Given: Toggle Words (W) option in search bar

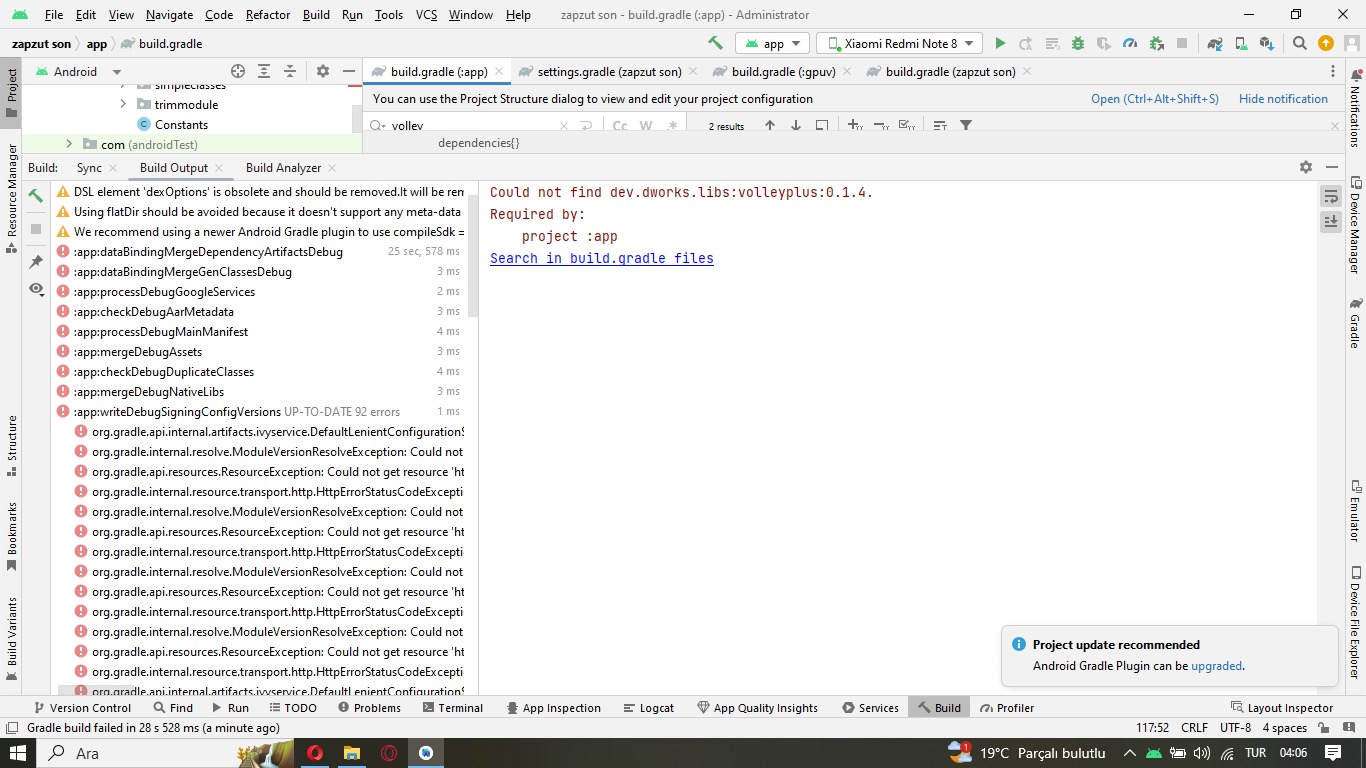Looking at the screenshot, I should click(646, 126).
